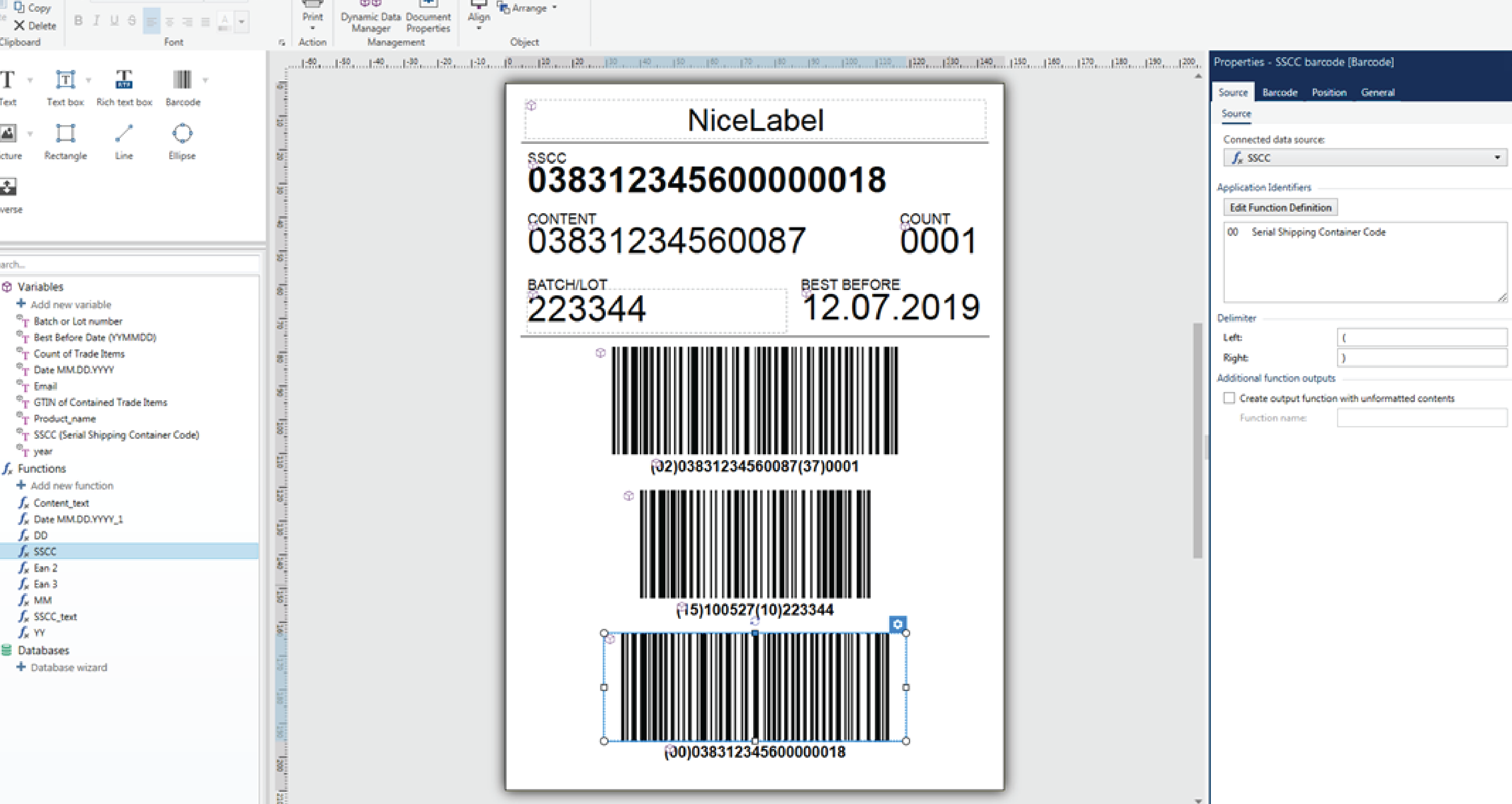Image resolution: width=1512 pixels, height=804 pixels.
Task: Enable Create output function with unformatted contents
Action: point(1229,398)
